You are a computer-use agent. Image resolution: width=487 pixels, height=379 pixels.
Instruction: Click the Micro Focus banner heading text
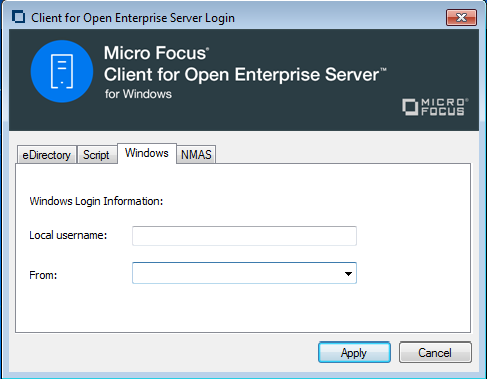coord(156,53)
